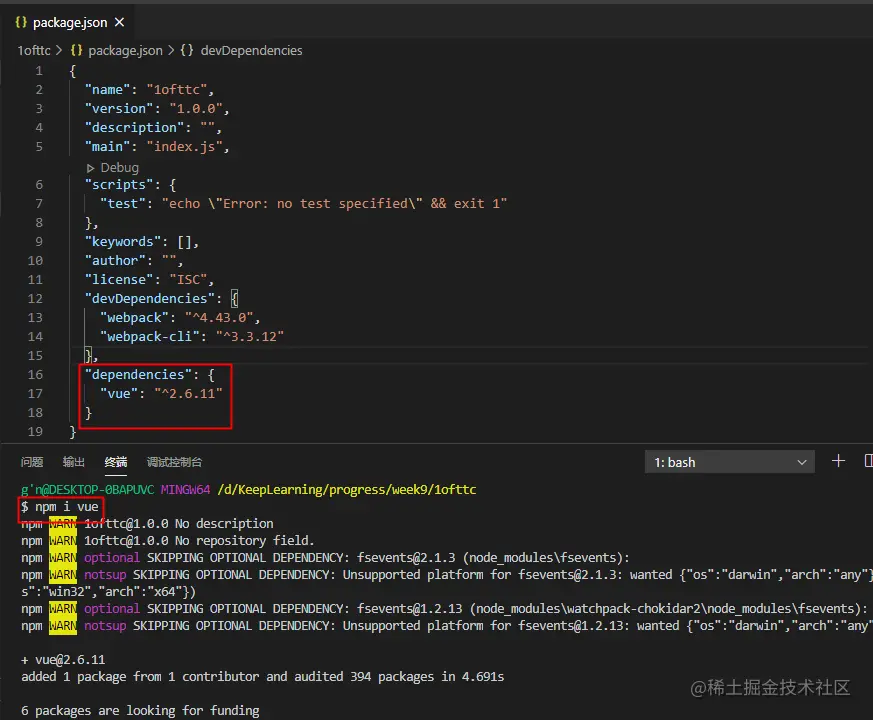Viewport: 873px width, 720px height.
Task: Click the terminal path /d/KeepLearning/progress/week9/1ofttc
Action: pyautogui.click(x=347, y=490)
